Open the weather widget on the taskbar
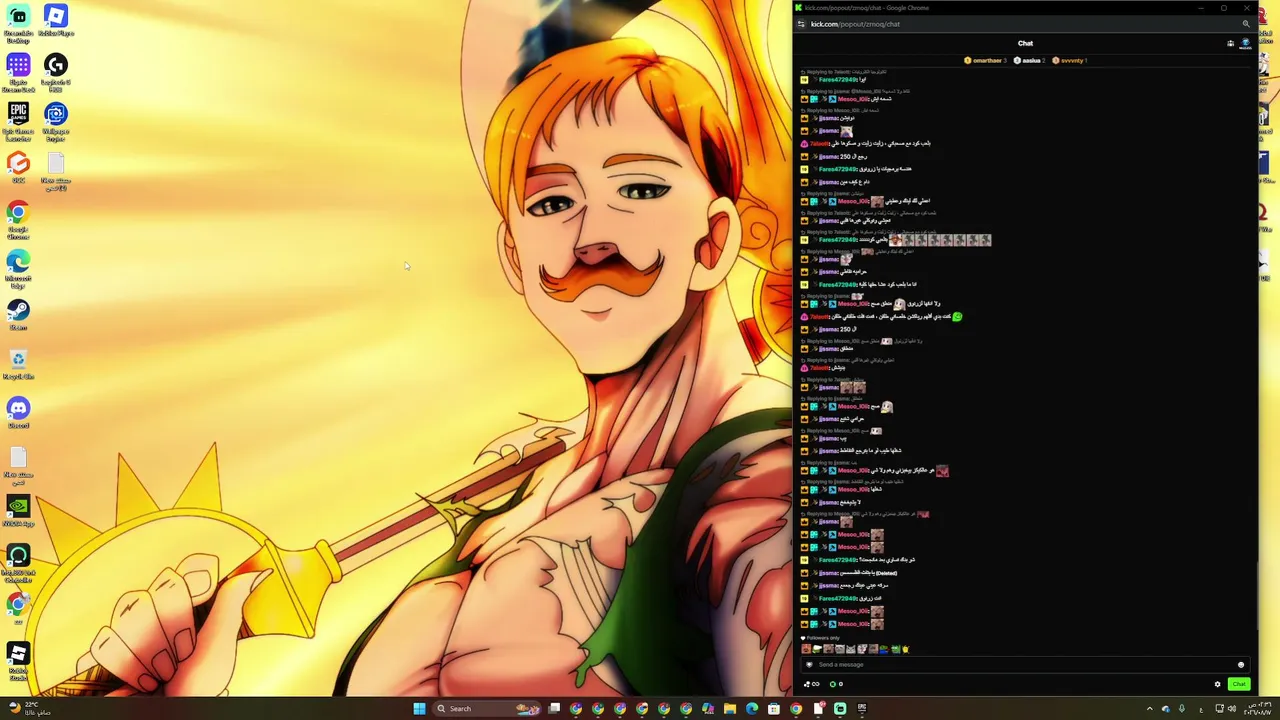The width and height of the screenshot is (1280, 720). coord(30,709)
